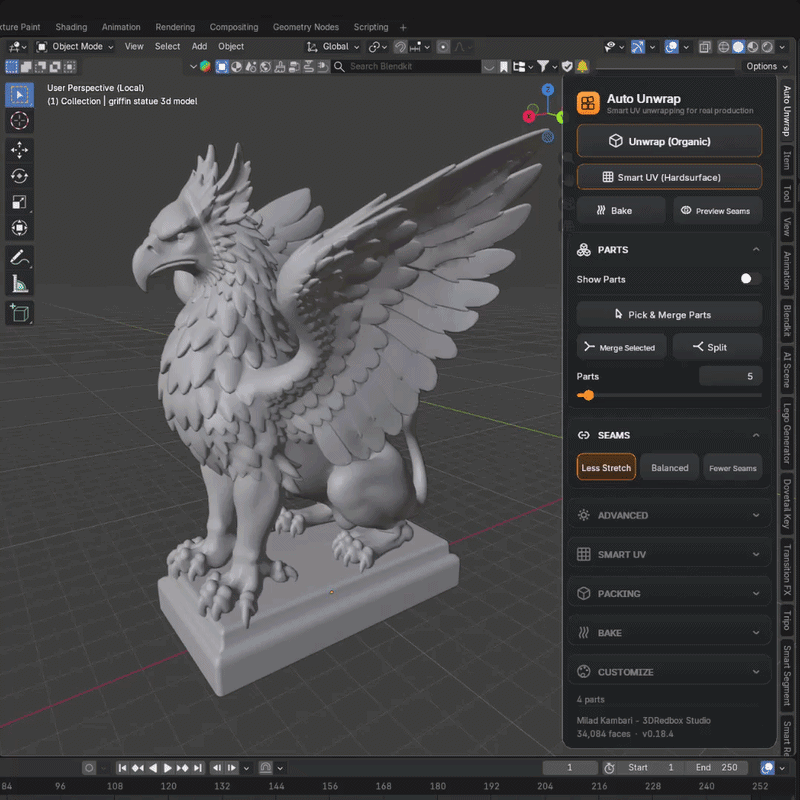Select the Annotate tool
Screen dimensions: 800x800
point(19,258)
